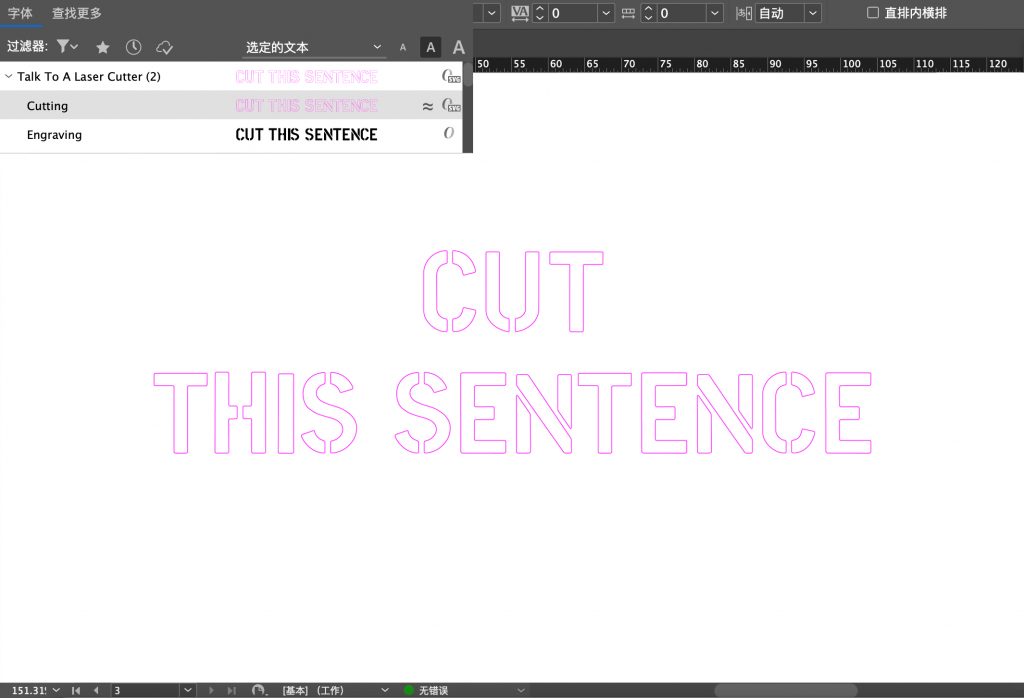1024x698 pixels.
Task: Click the 自动 value field
Action: point(780,13)
